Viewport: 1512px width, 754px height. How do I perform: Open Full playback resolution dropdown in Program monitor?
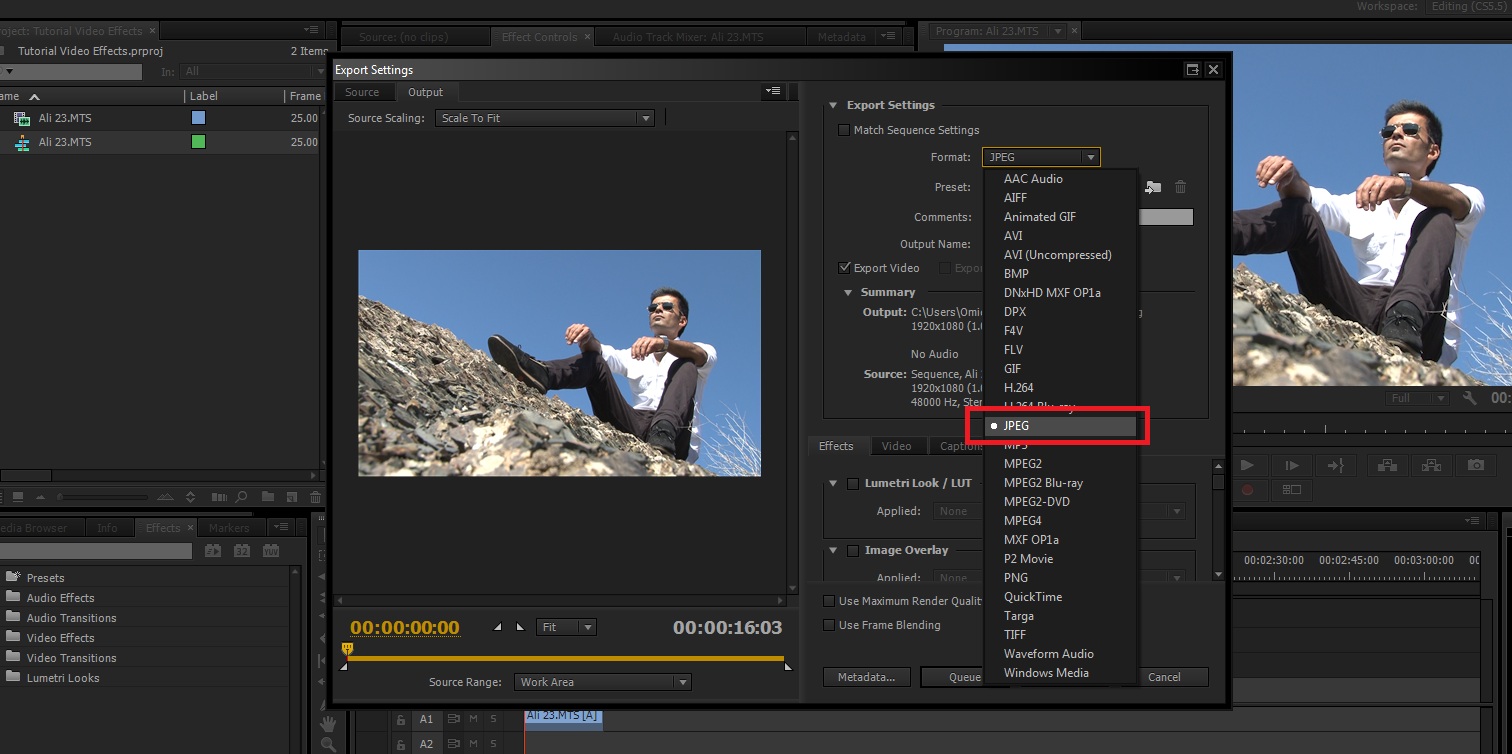pos(1416,398)
